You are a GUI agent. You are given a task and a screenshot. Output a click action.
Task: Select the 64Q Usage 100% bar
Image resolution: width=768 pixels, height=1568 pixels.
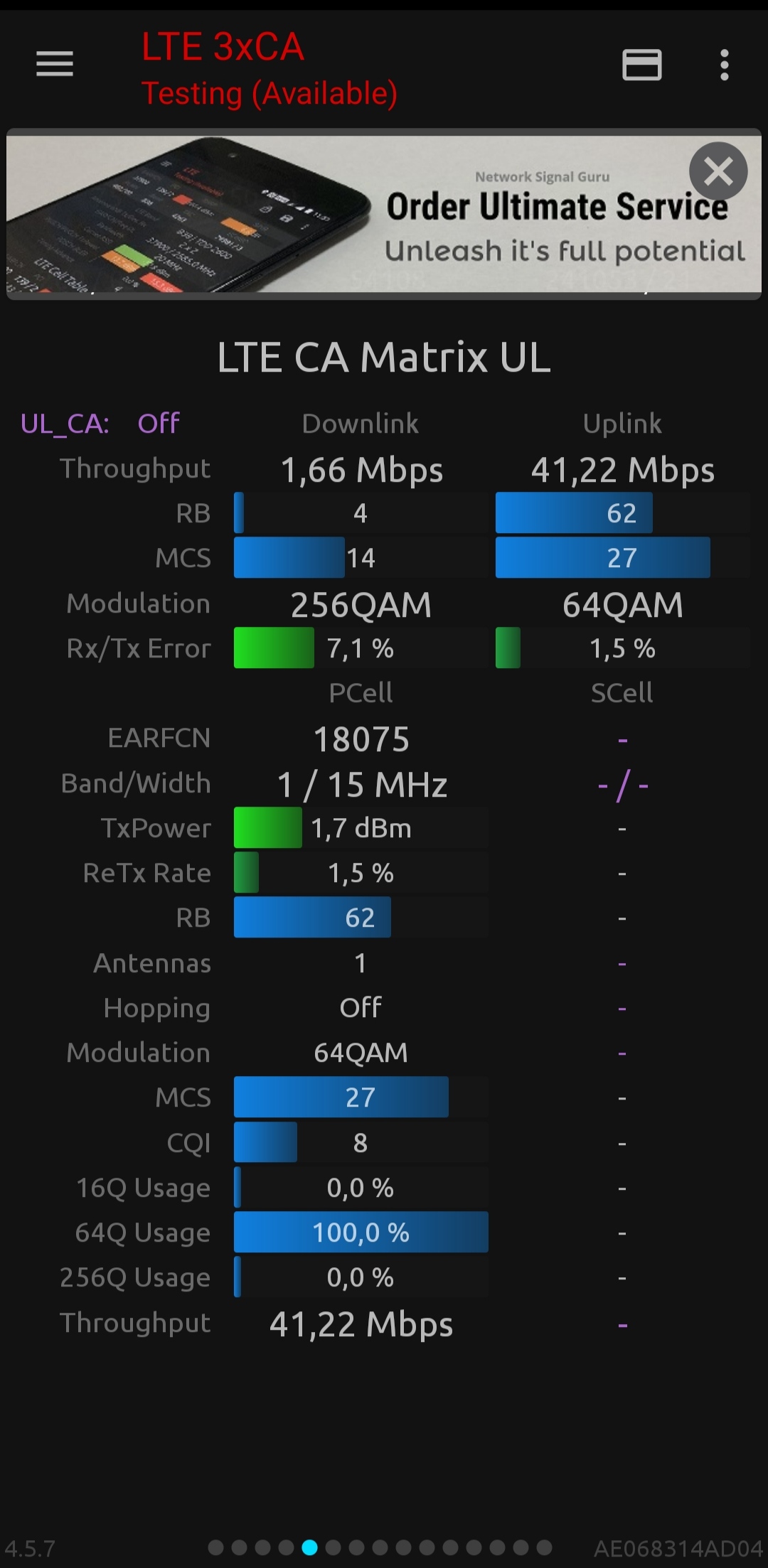(361, 1233)
